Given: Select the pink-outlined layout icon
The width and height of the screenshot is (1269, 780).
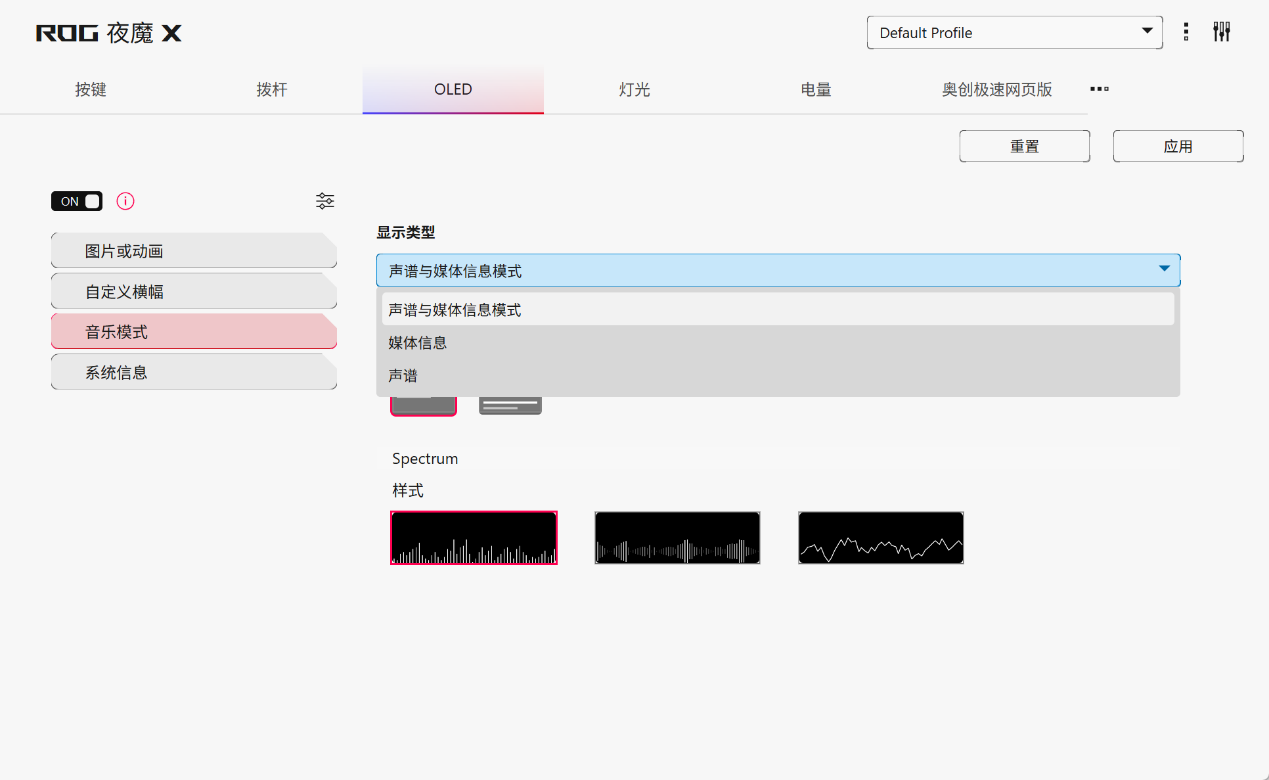Looking at the screenshot, I should coord(423,405).
